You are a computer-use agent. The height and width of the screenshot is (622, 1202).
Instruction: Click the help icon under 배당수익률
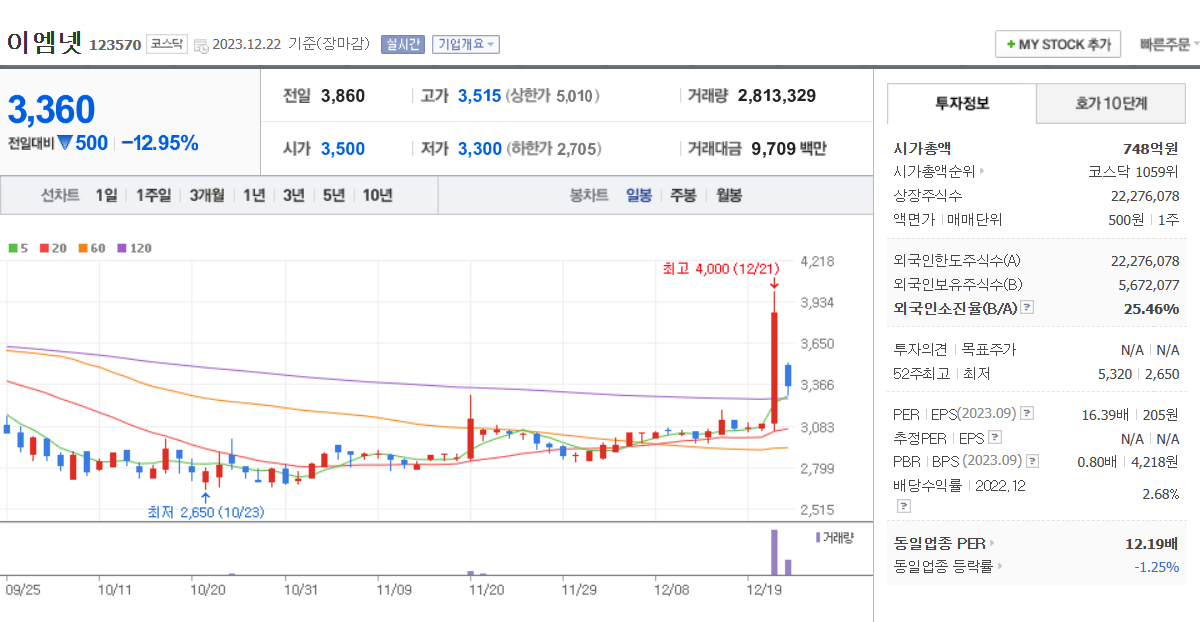[903, 506]
